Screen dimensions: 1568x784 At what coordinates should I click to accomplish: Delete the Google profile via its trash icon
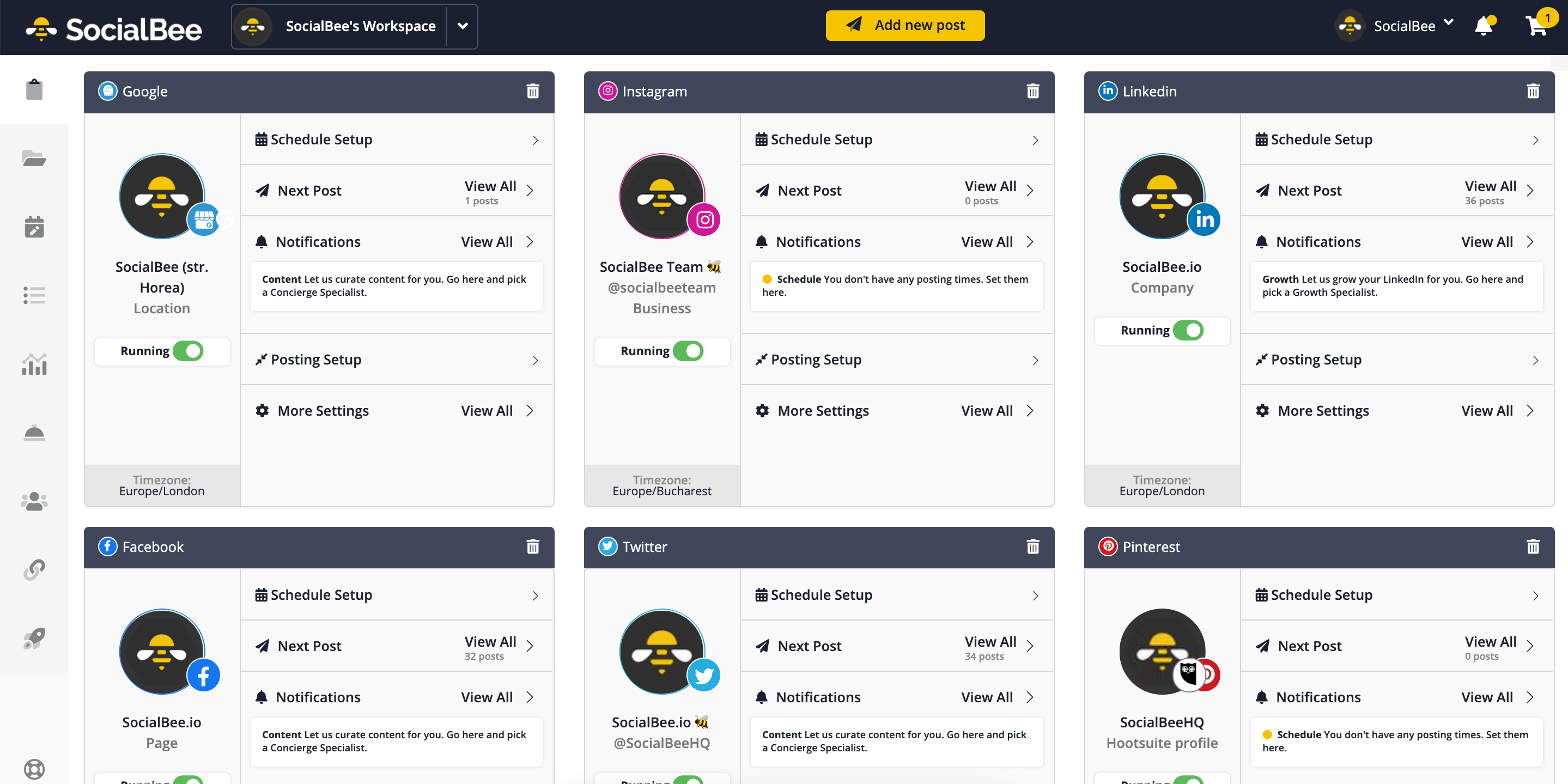[532, 90]
